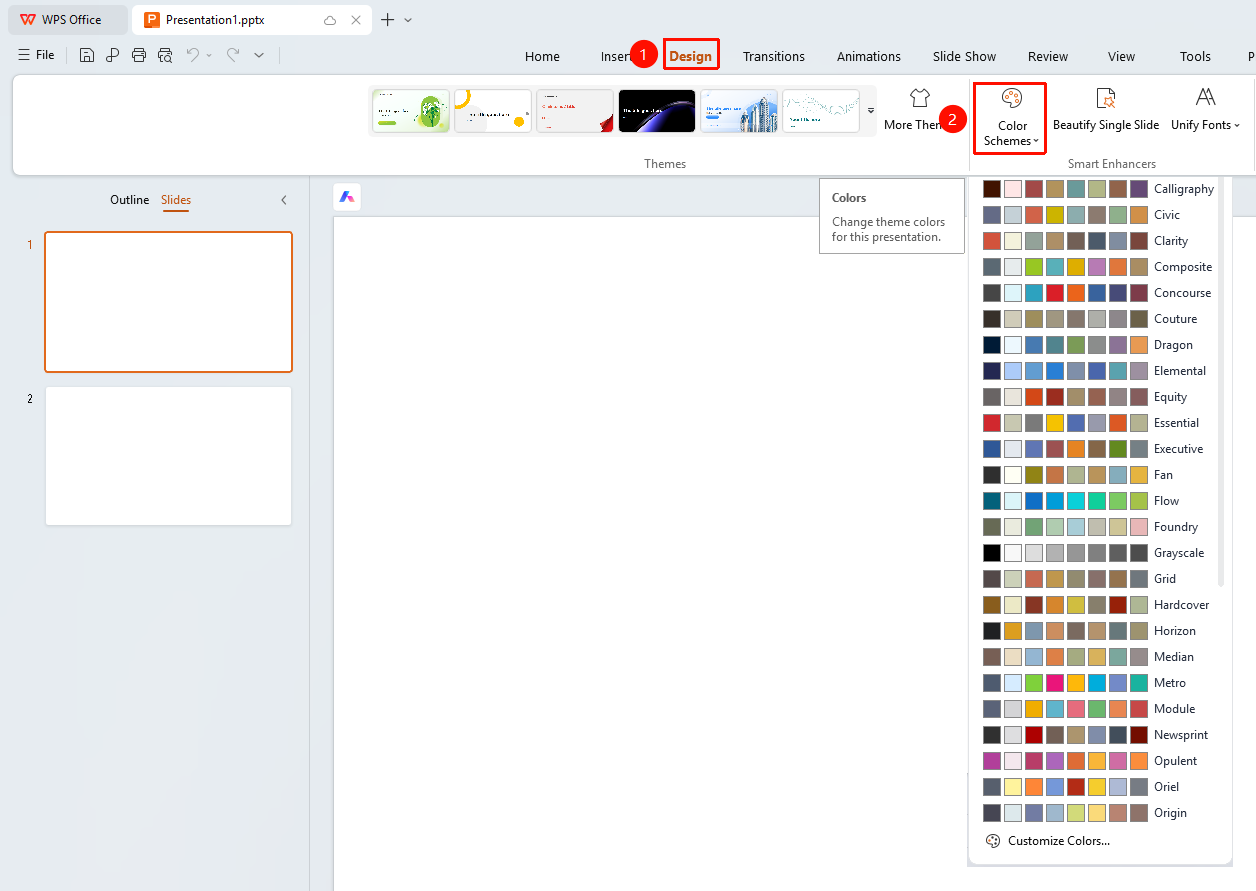Open the Color Schemes dropdown
1256x891 pixels.
pyautogui.click(x=1011, y=117)
